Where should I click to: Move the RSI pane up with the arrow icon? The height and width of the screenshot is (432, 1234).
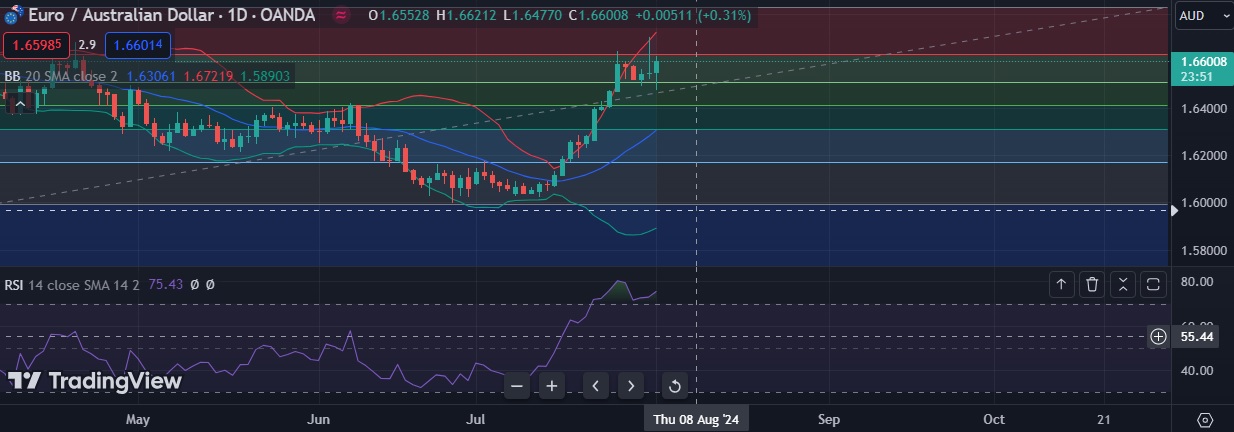coord(1061,285)
